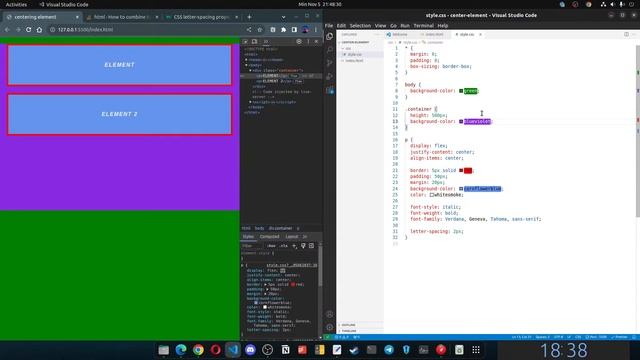Switch to the Computed tab in DevTools
This screenshot has width=640, height=360.
click(269, 237)
